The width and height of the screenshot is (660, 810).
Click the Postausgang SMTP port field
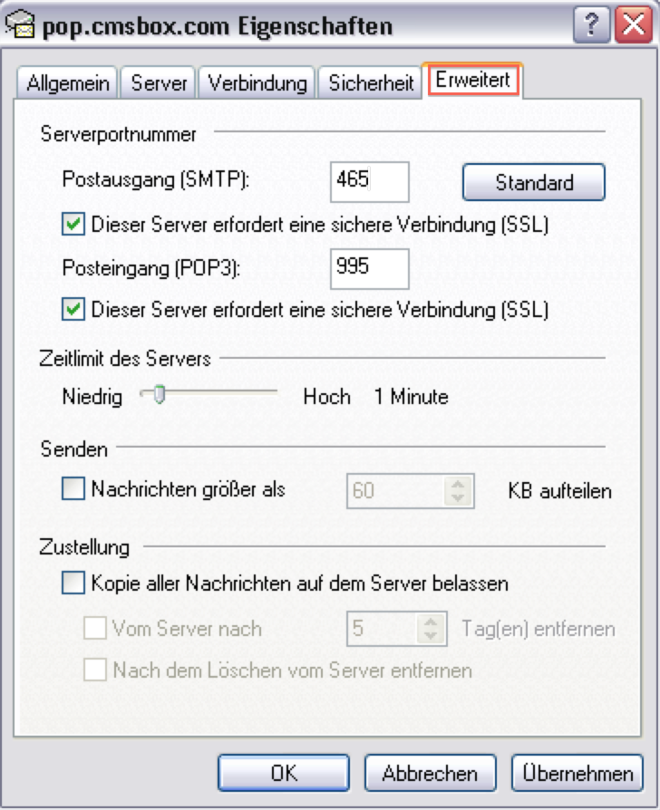point(369,182)
